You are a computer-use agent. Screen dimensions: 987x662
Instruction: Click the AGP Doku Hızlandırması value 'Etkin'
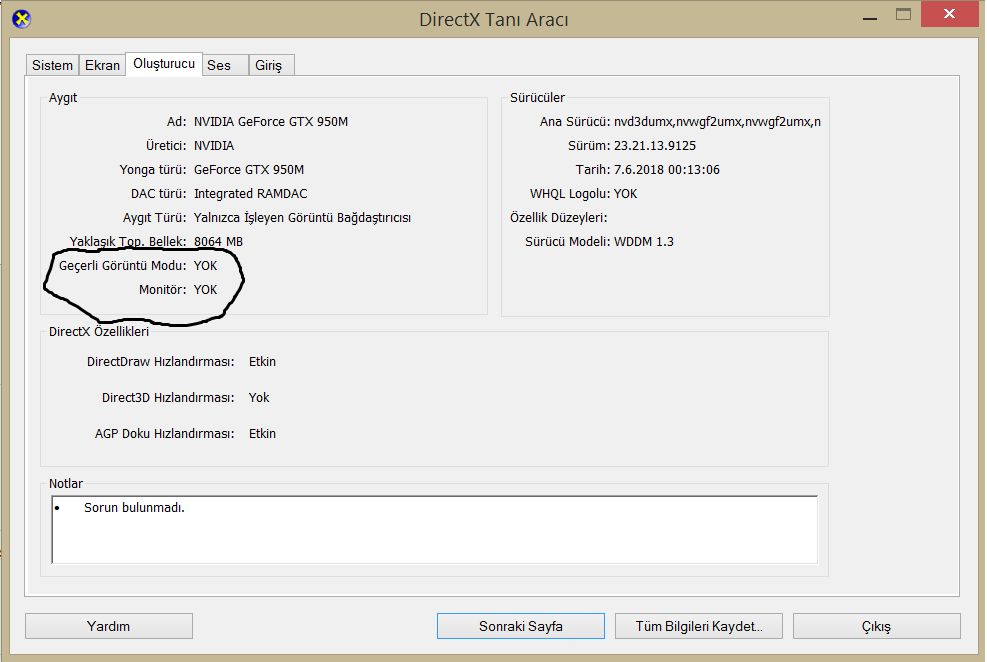click(262, 434)
